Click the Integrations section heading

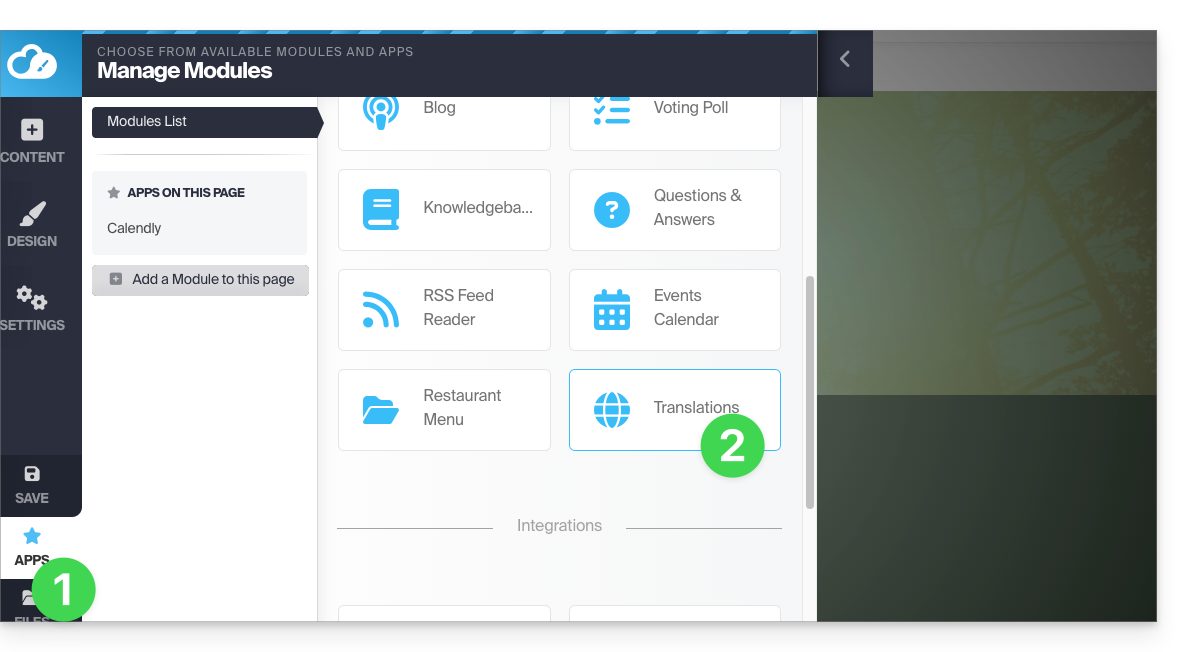[x=559, y=526]
